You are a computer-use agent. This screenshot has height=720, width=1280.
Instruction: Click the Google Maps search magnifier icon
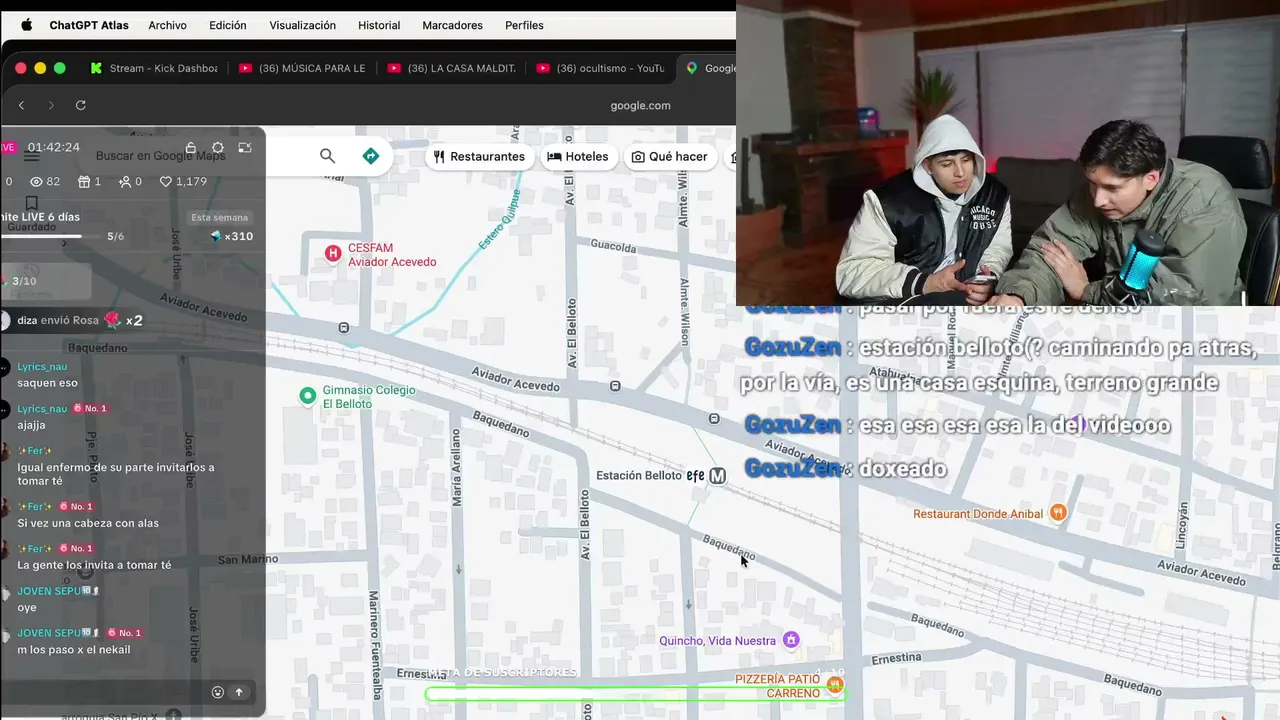(x=327, y=156)
